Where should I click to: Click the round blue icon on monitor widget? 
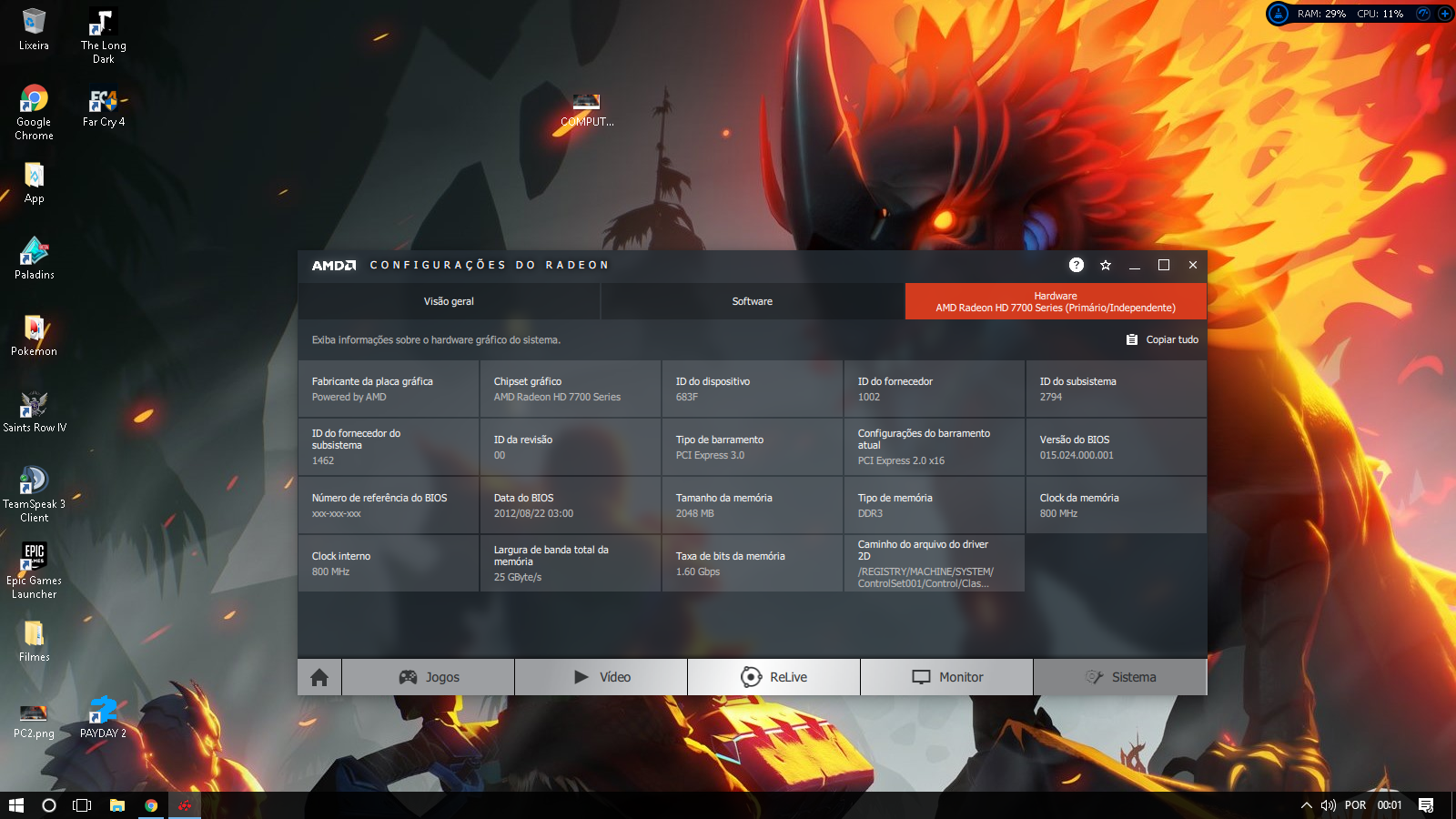pos(1279,14)
